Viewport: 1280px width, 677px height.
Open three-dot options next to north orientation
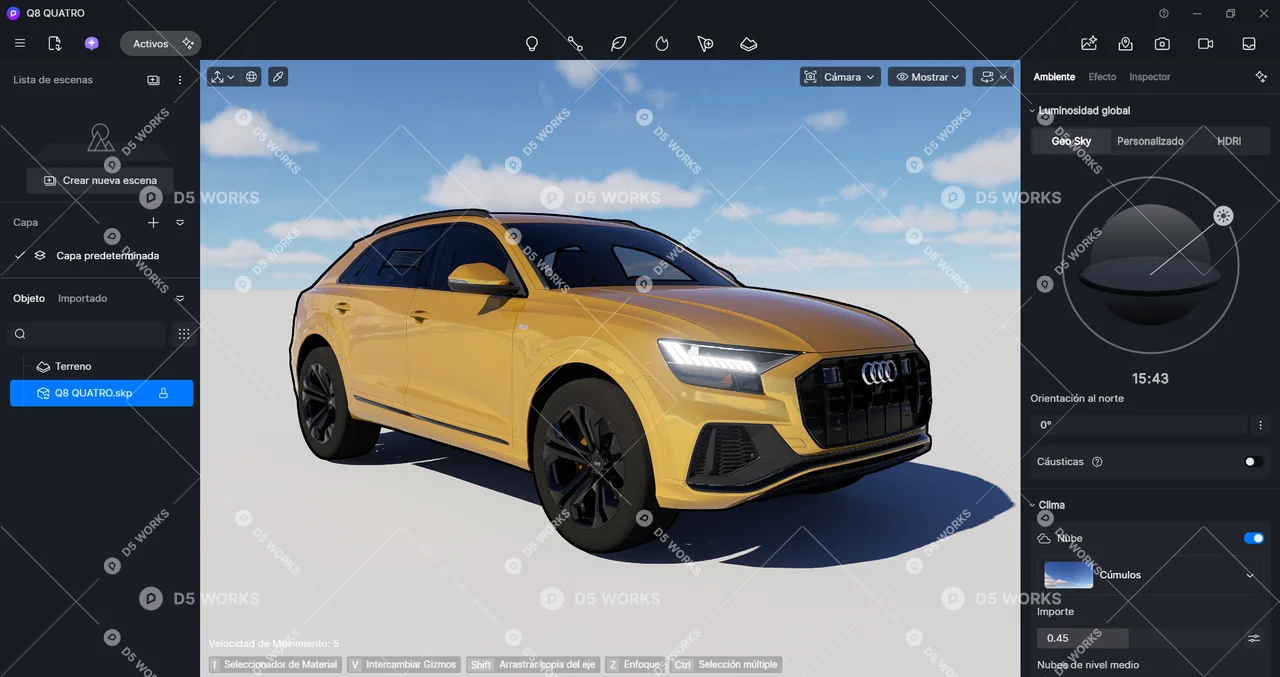point(1261,425)
